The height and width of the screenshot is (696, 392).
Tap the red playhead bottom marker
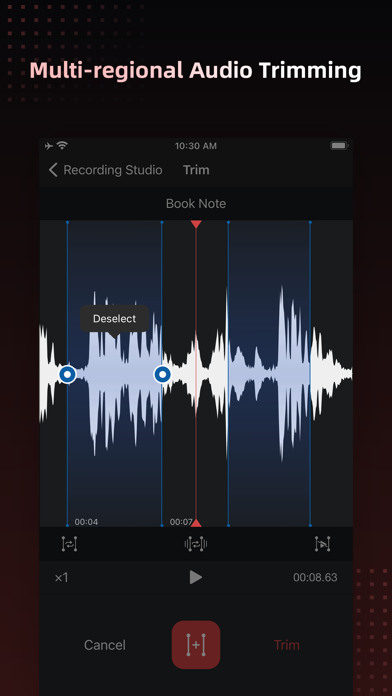tap(196, 522)
